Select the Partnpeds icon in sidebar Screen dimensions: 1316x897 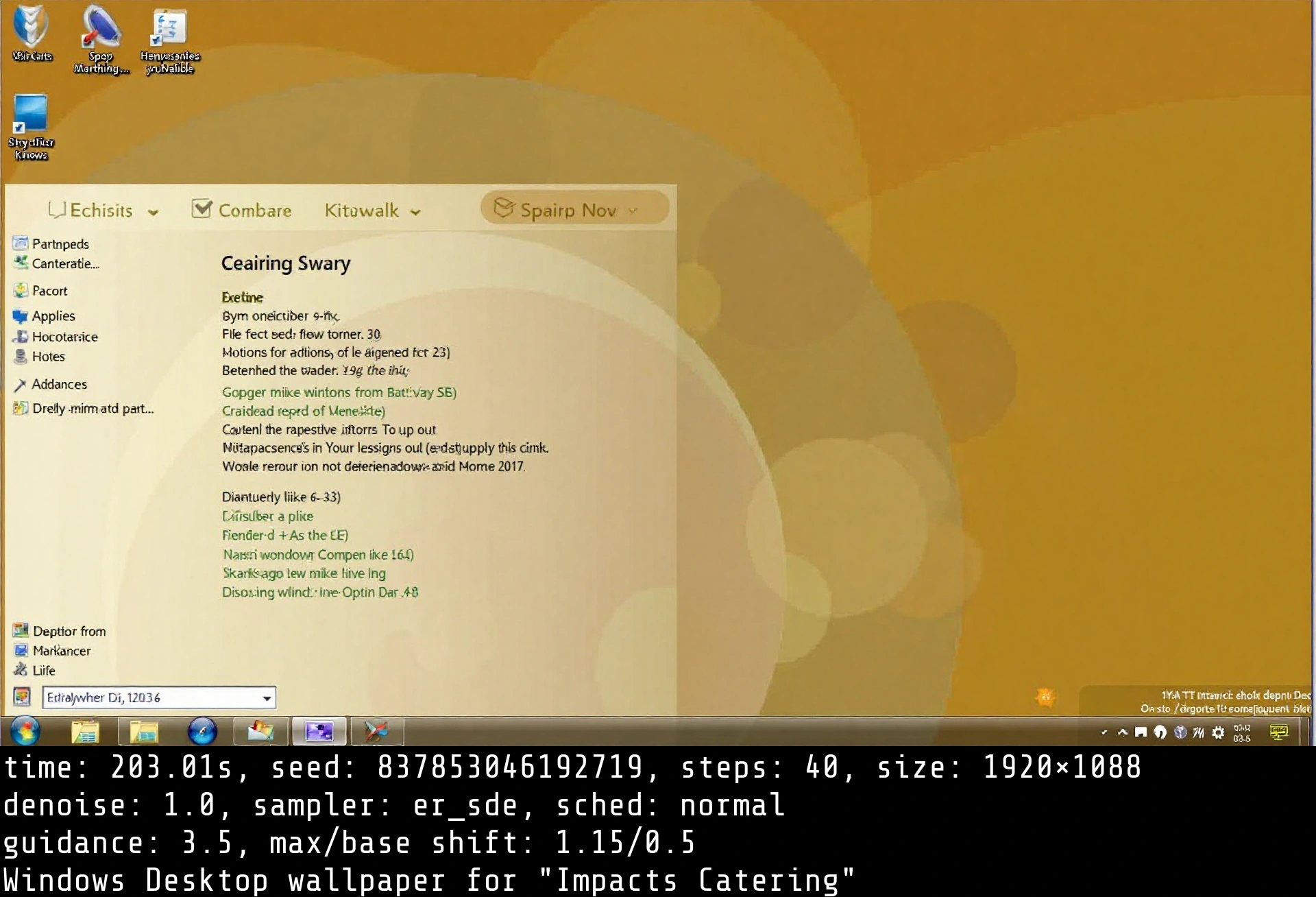20,243
